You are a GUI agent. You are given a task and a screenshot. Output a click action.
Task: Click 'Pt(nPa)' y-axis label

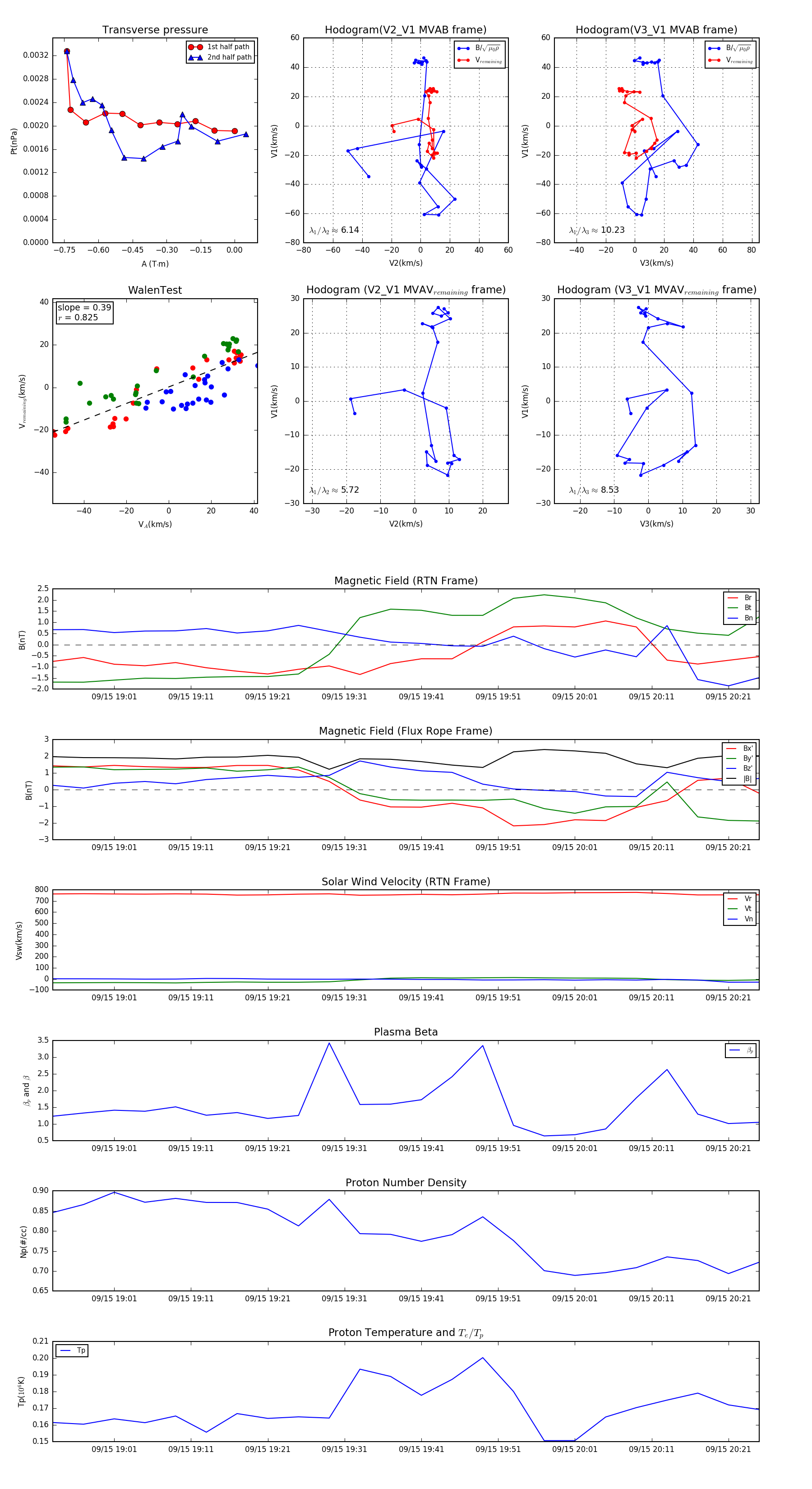click(14, 140)
